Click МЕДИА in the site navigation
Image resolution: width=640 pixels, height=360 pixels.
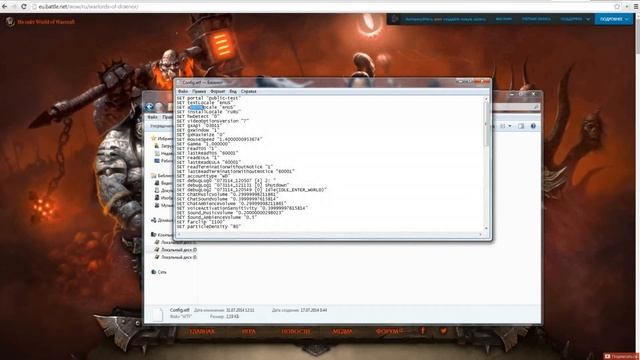[342, 331]
